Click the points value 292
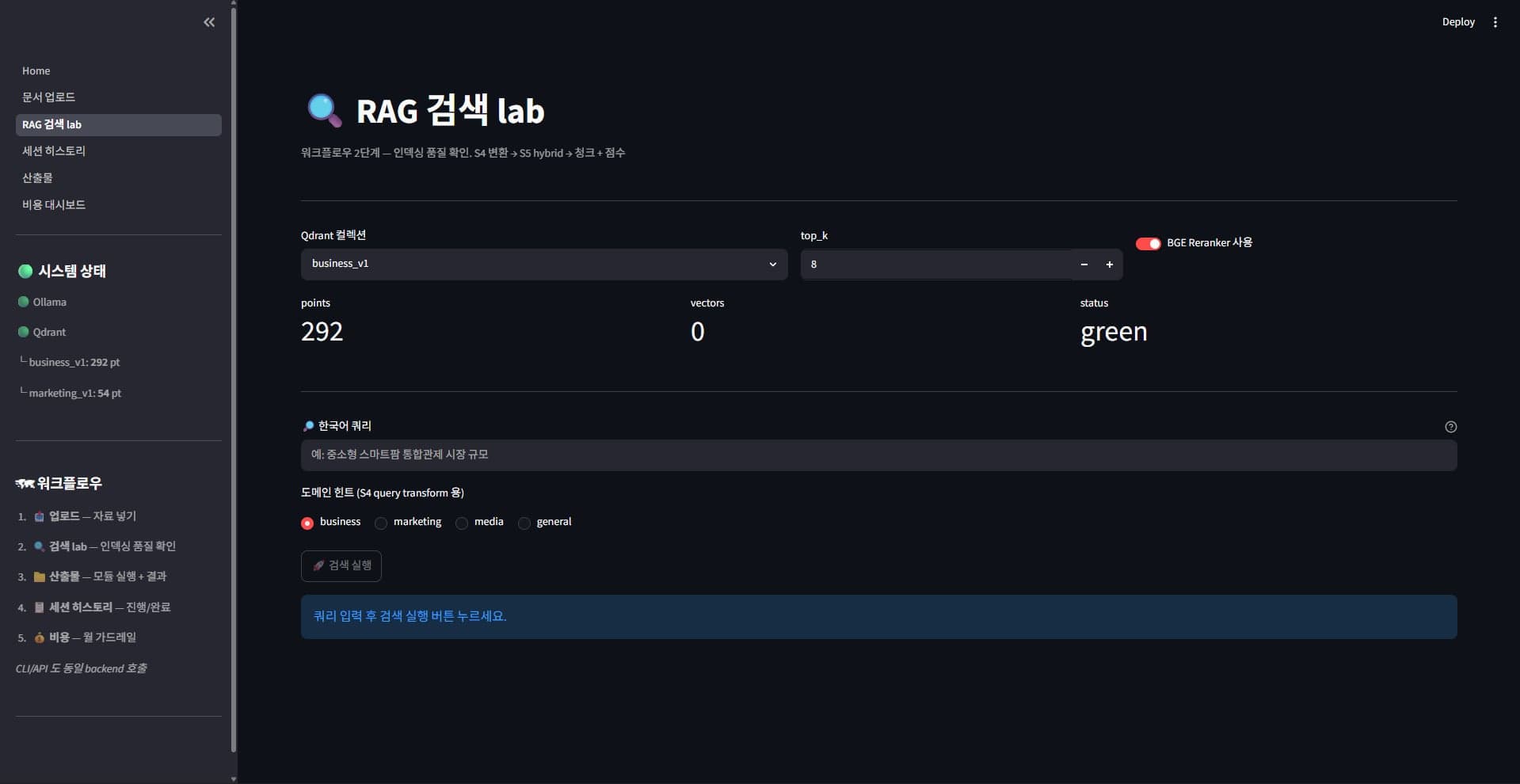This screenshot has height=784, width=1520. click(x=322, y=332)
